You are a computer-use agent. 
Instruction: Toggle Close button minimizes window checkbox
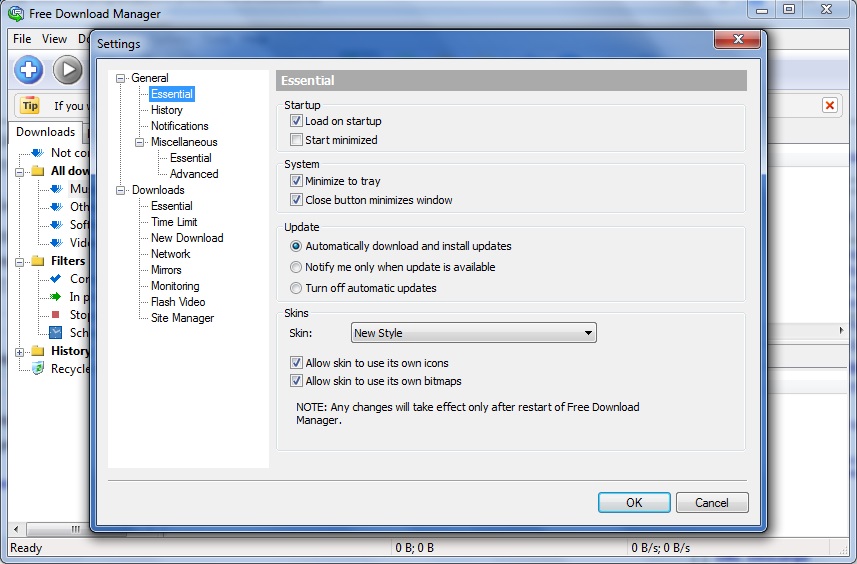point(296,199)
